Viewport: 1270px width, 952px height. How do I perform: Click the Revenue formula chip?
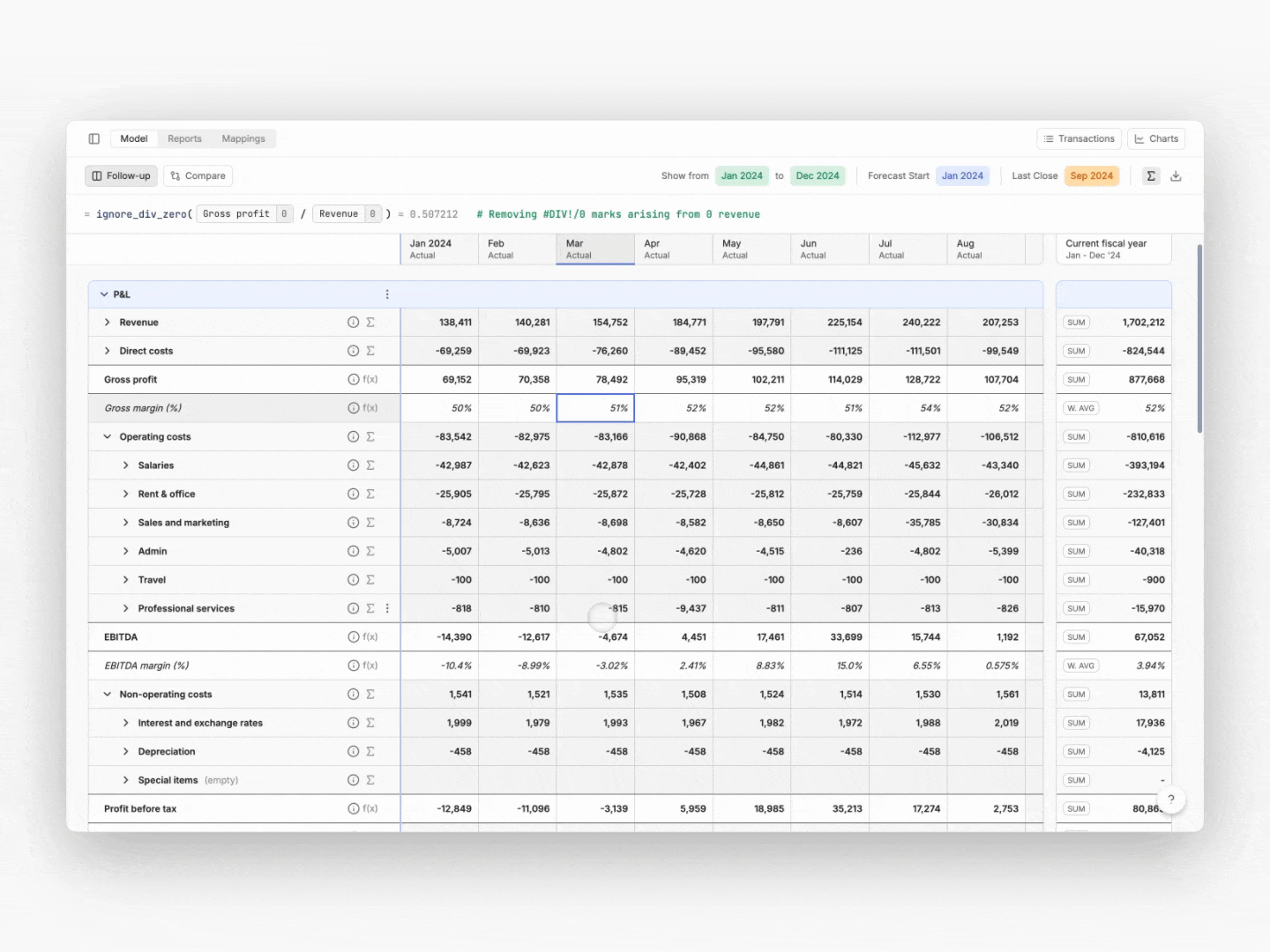347,214
